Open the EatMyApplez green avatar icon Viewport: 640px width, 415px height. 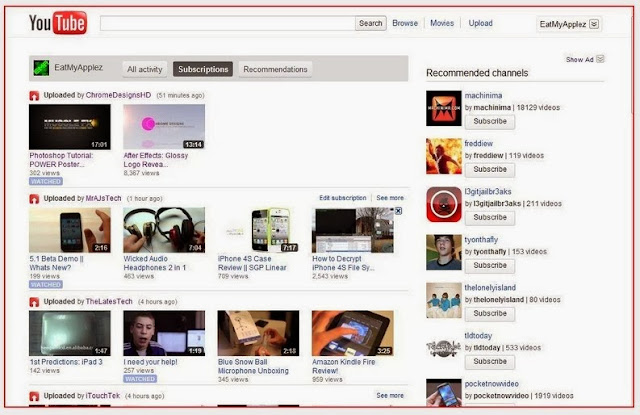(41, 68)
